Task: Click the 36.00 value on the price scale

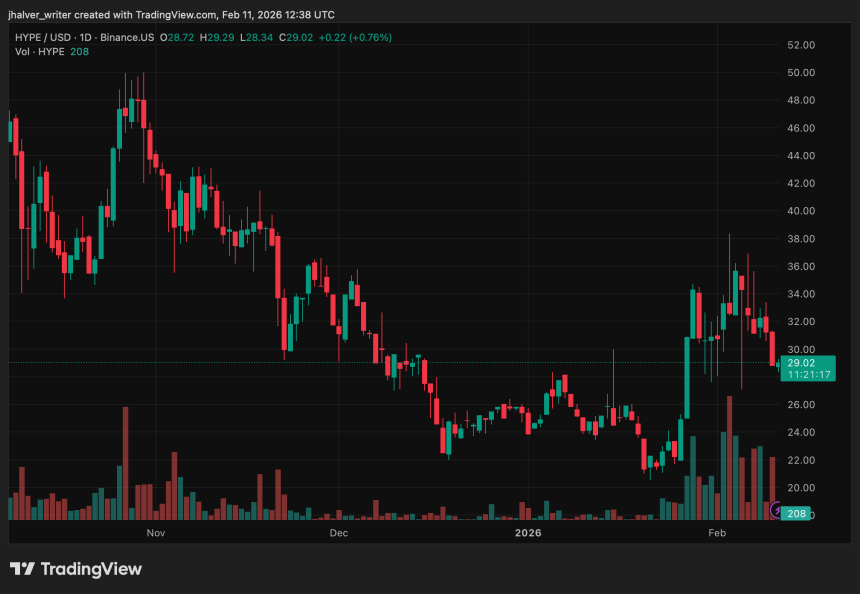Action: click(x=800, y=266)
